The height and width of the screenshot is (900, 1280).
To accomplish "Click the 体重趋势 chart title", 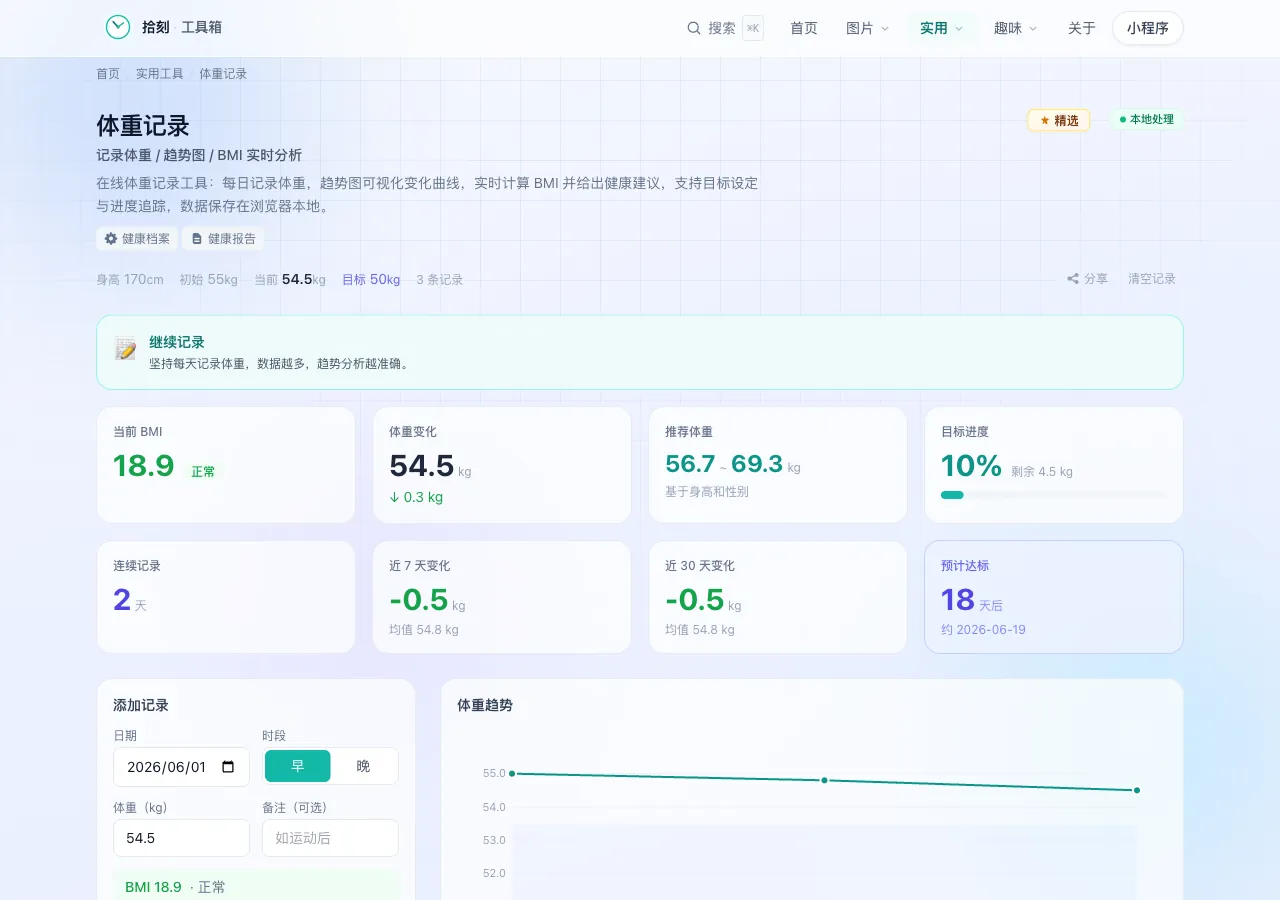I will pyautogui.click(x=485, y=705).
